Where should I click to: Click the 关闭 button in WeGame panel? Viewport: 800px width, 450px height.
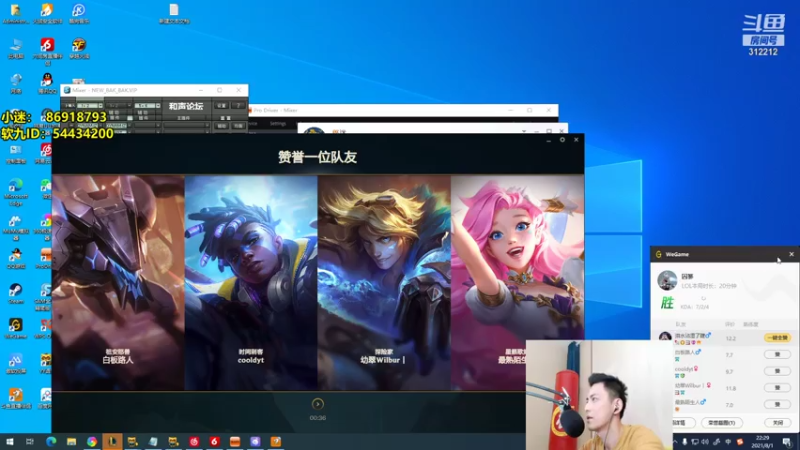pyautogui.click(x=778, y=422)
